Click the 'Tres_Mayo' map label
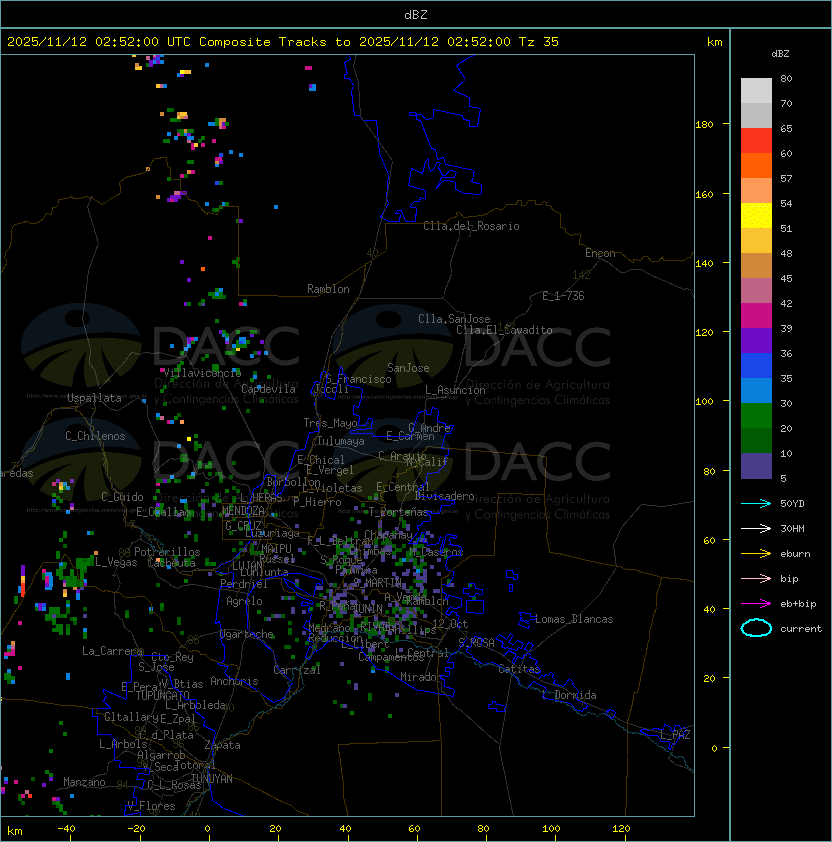832x842 pixels. coord(330,423)
